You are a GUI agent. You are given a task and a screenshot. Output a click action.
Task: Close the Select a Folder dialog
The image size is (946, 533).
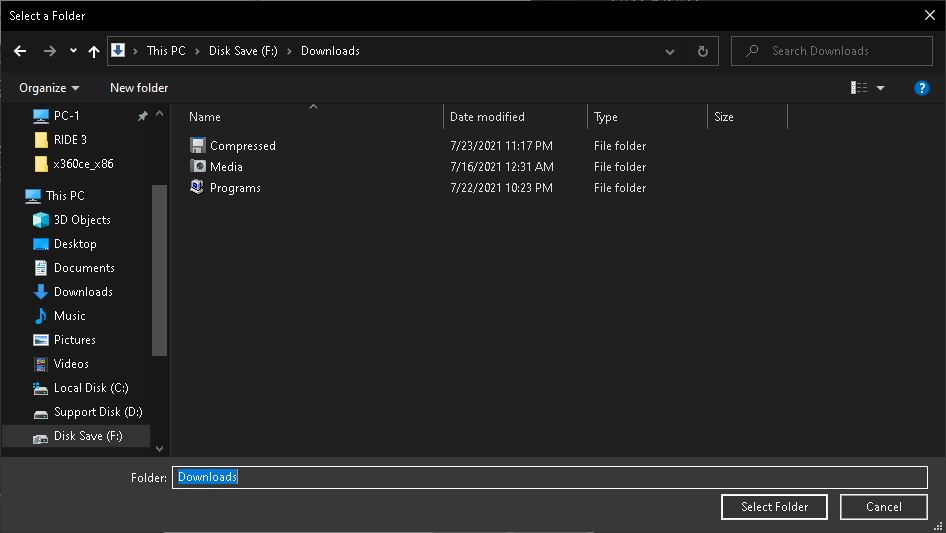click(x=930, y=15)
